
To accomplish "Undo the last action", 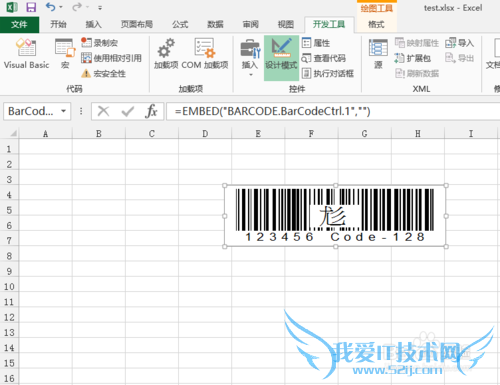I will tap(51, 7).
